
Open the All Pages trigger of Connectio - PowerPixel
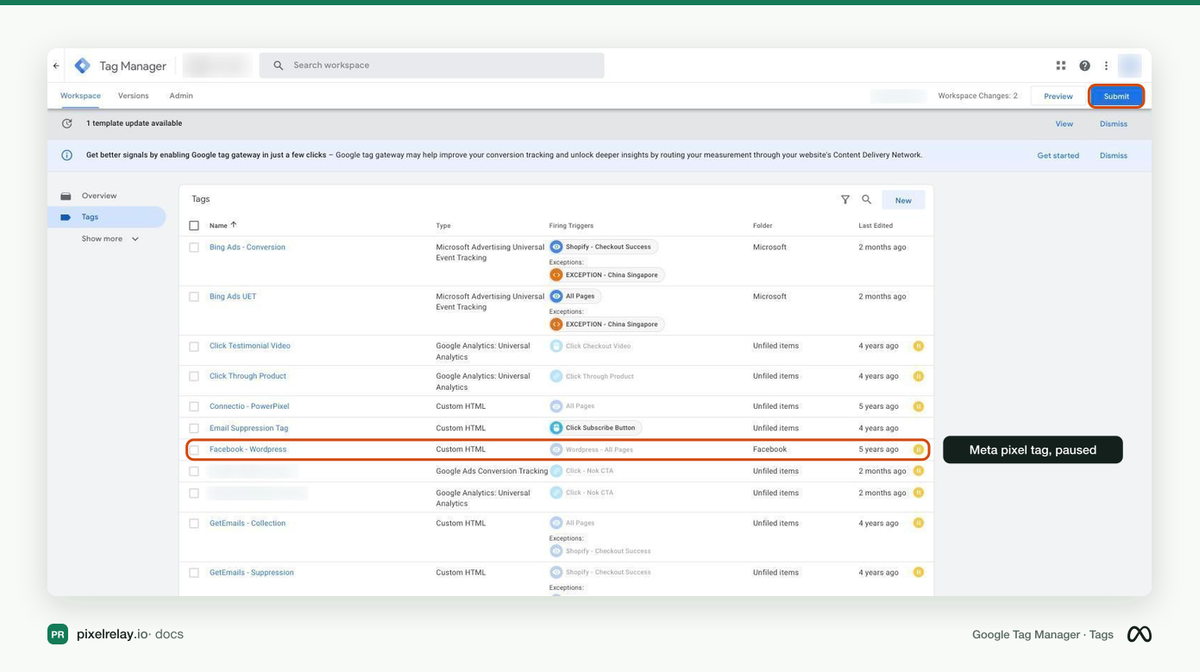pyautogui.click(x=575, y=406)
